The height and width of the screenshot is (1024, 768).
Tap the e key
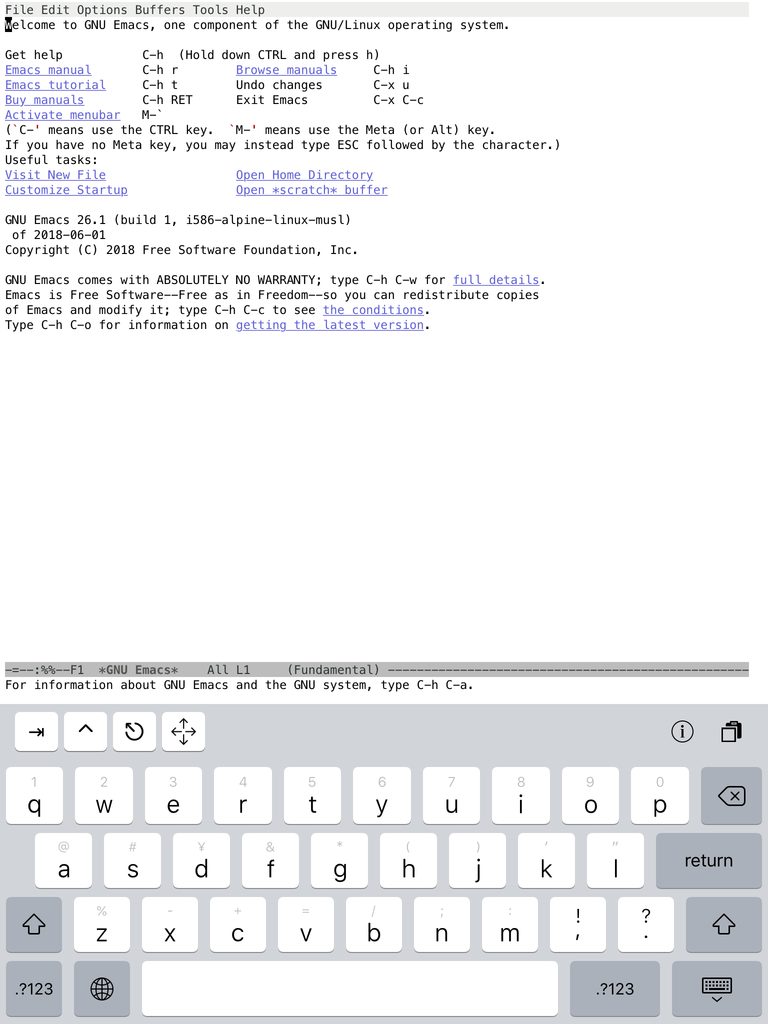pos(173,795)
